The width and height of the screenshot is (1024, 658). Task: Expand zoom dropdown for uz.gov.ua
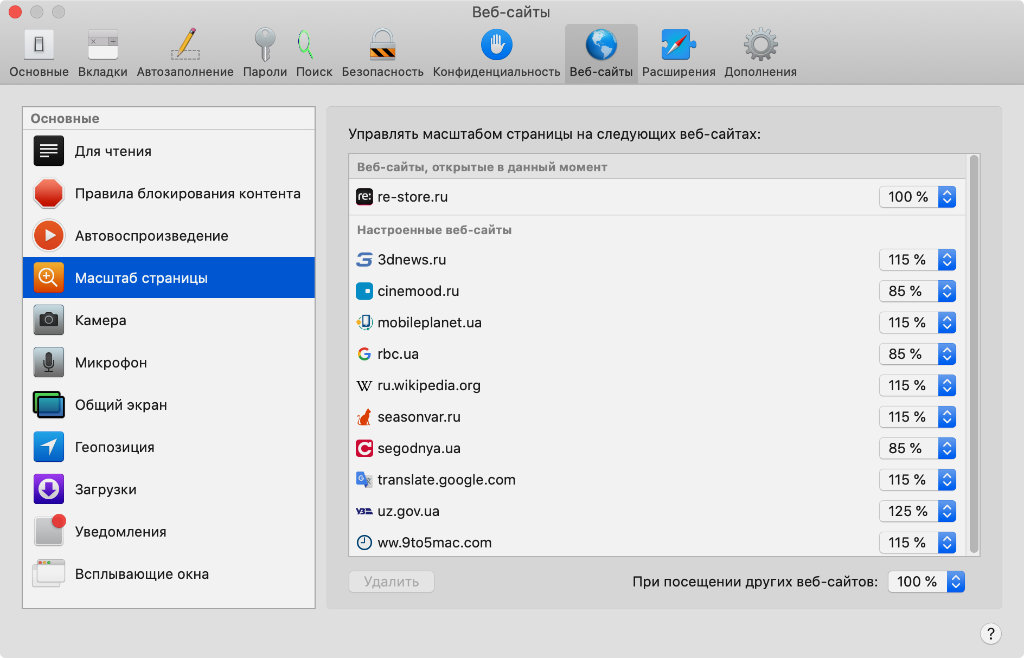click(x=917, y=511)
